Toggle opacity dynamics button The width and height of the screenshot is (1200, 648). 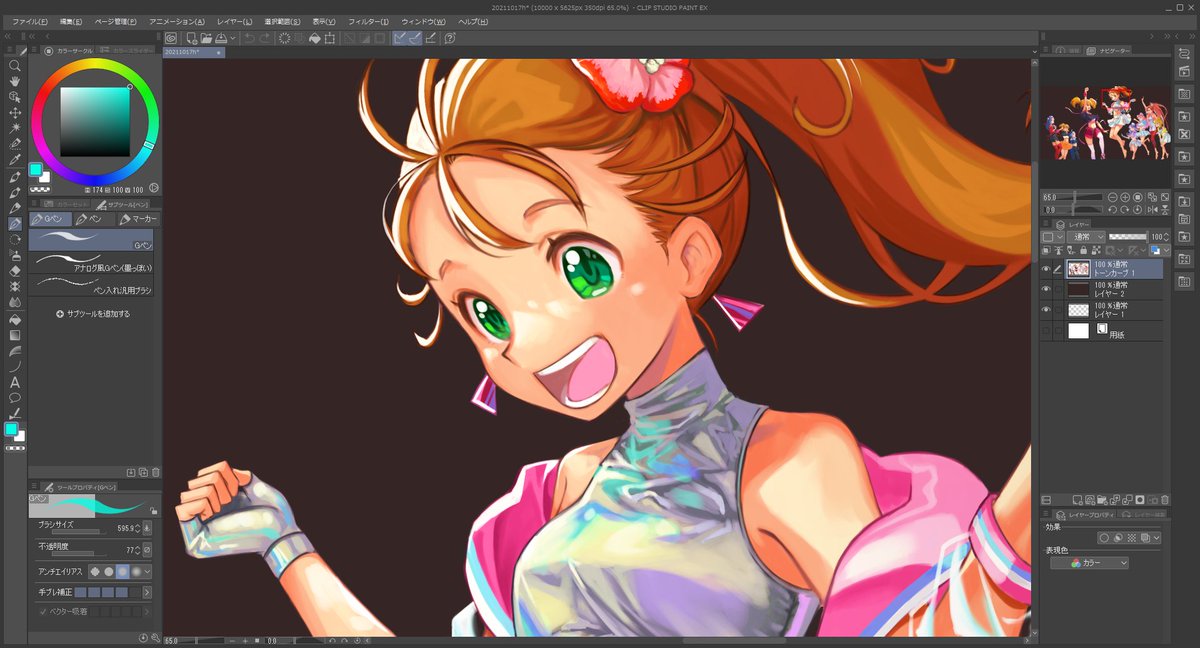pyautogui.click(x=147, y=549)
